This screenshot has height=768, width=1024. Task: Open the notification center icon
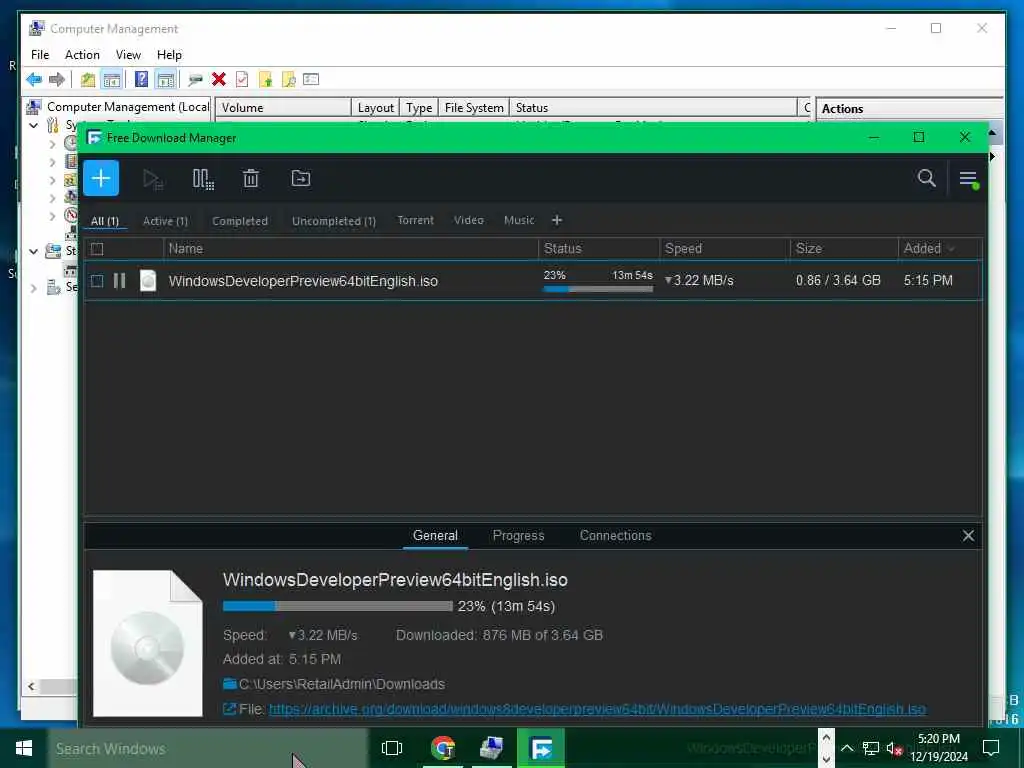(x=991, y=748)
